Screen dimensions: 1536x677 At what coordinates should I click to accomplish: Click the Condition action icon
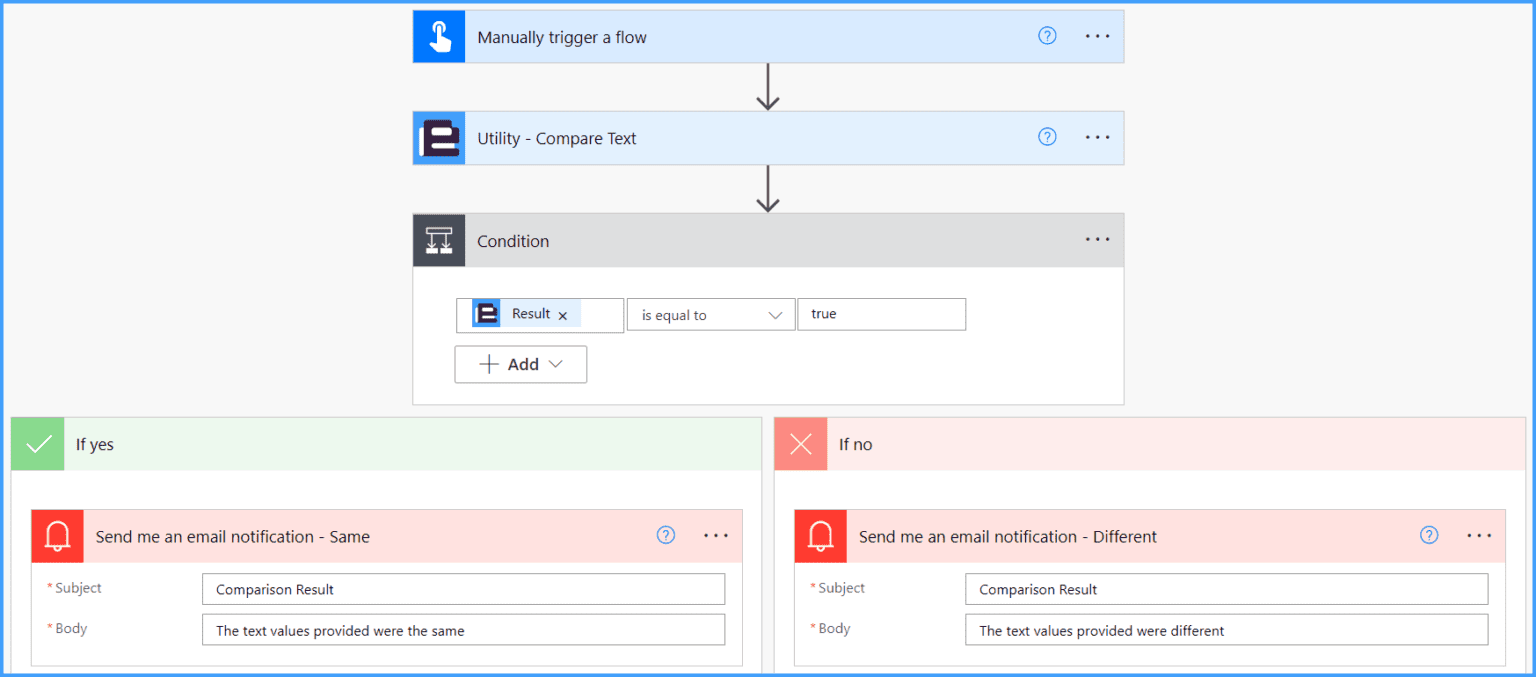tap(438, 240)
